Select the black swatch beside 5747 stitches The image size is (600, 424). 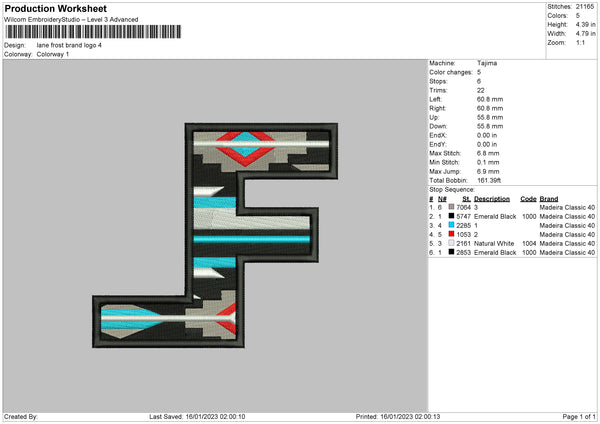point(451,216)
